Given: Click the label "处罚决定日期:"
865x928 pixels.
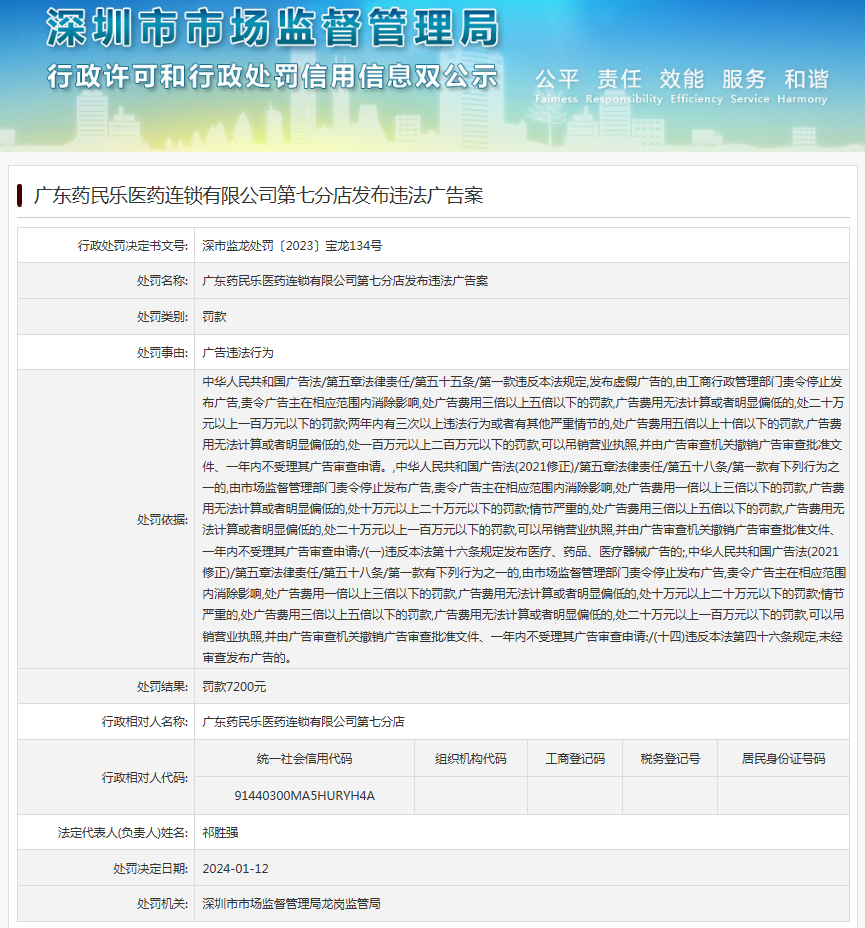Looking at the screenshot, I should pos(151,869).
